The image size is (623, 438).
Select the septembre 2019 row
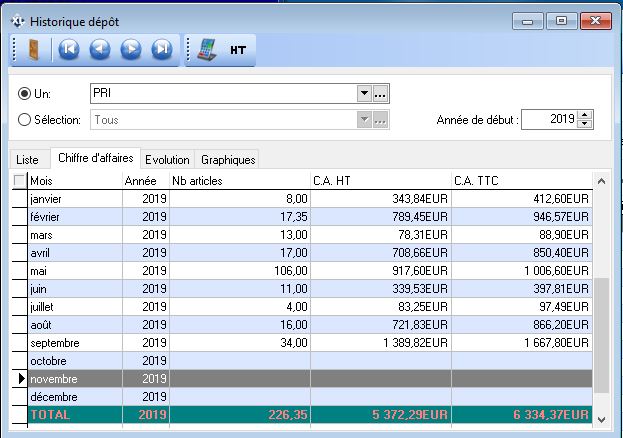(300, 343)
